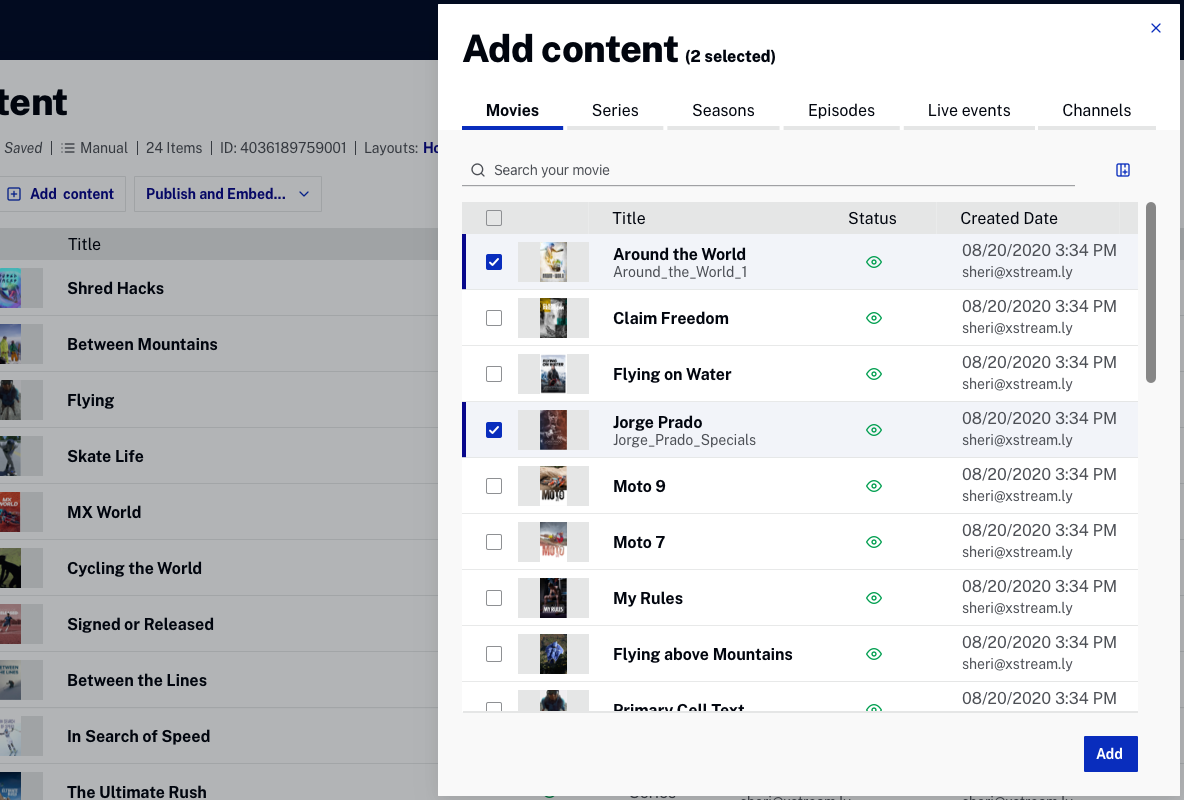Image resolution: width=1184 pixels, height=800 pixels.
Task: Expand the Publish and Embed dropdown
Action: [x=227, y=193]
